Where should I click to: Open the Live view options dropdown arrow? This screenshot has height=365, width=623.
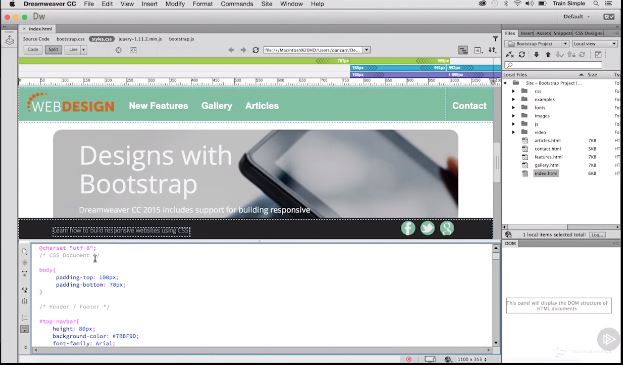84,50
